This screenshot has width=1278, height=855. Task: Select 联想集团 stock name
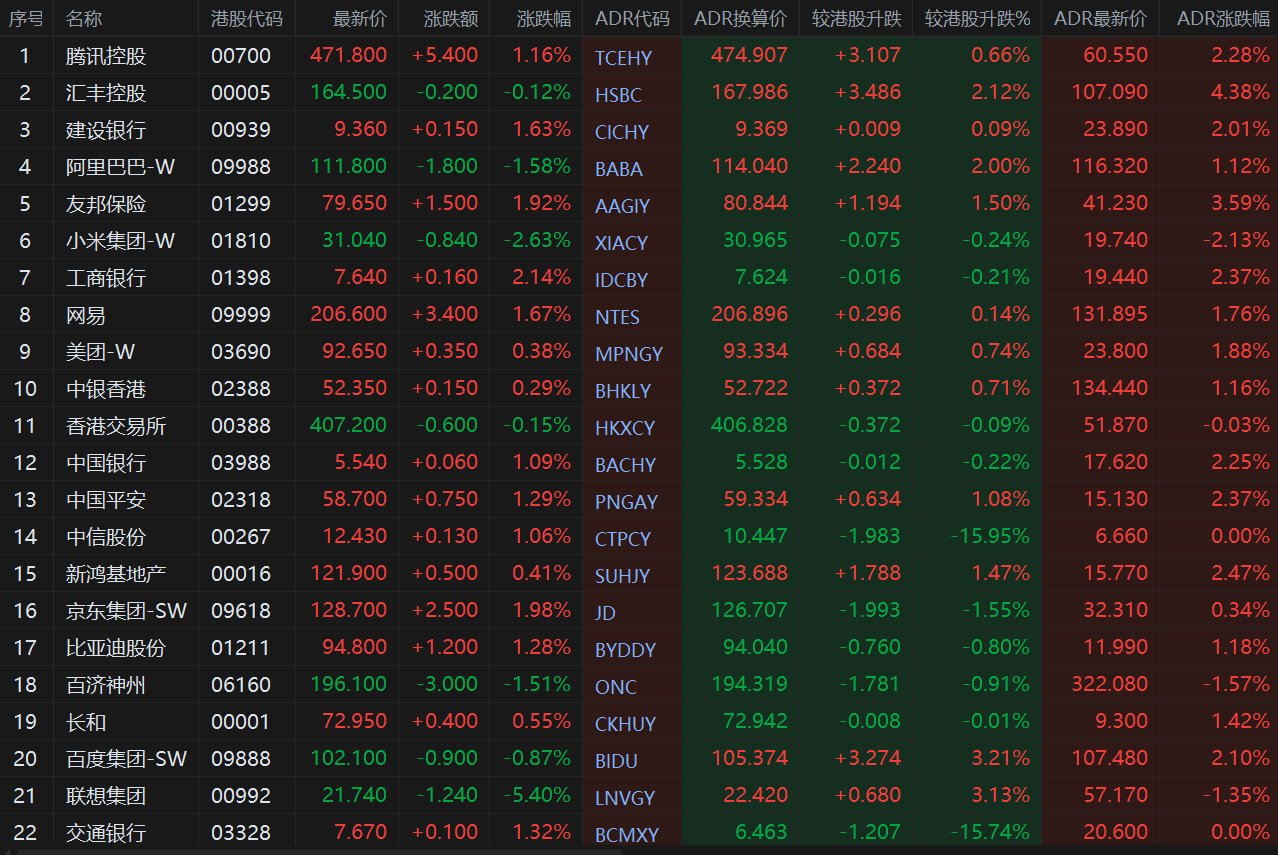(105, 795)
